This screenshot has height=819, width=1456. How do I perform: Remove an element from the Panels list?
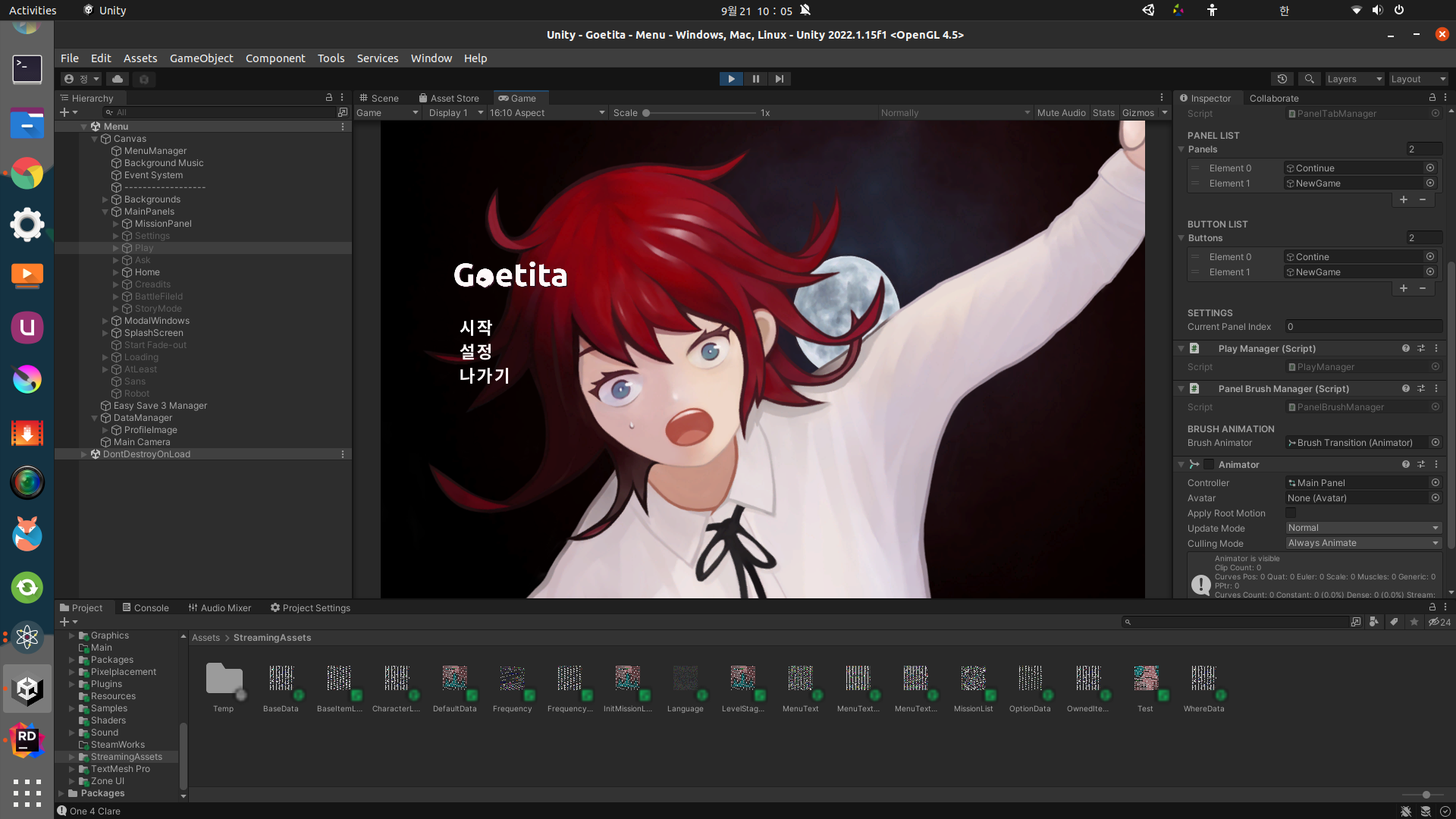click(1423, 199)
